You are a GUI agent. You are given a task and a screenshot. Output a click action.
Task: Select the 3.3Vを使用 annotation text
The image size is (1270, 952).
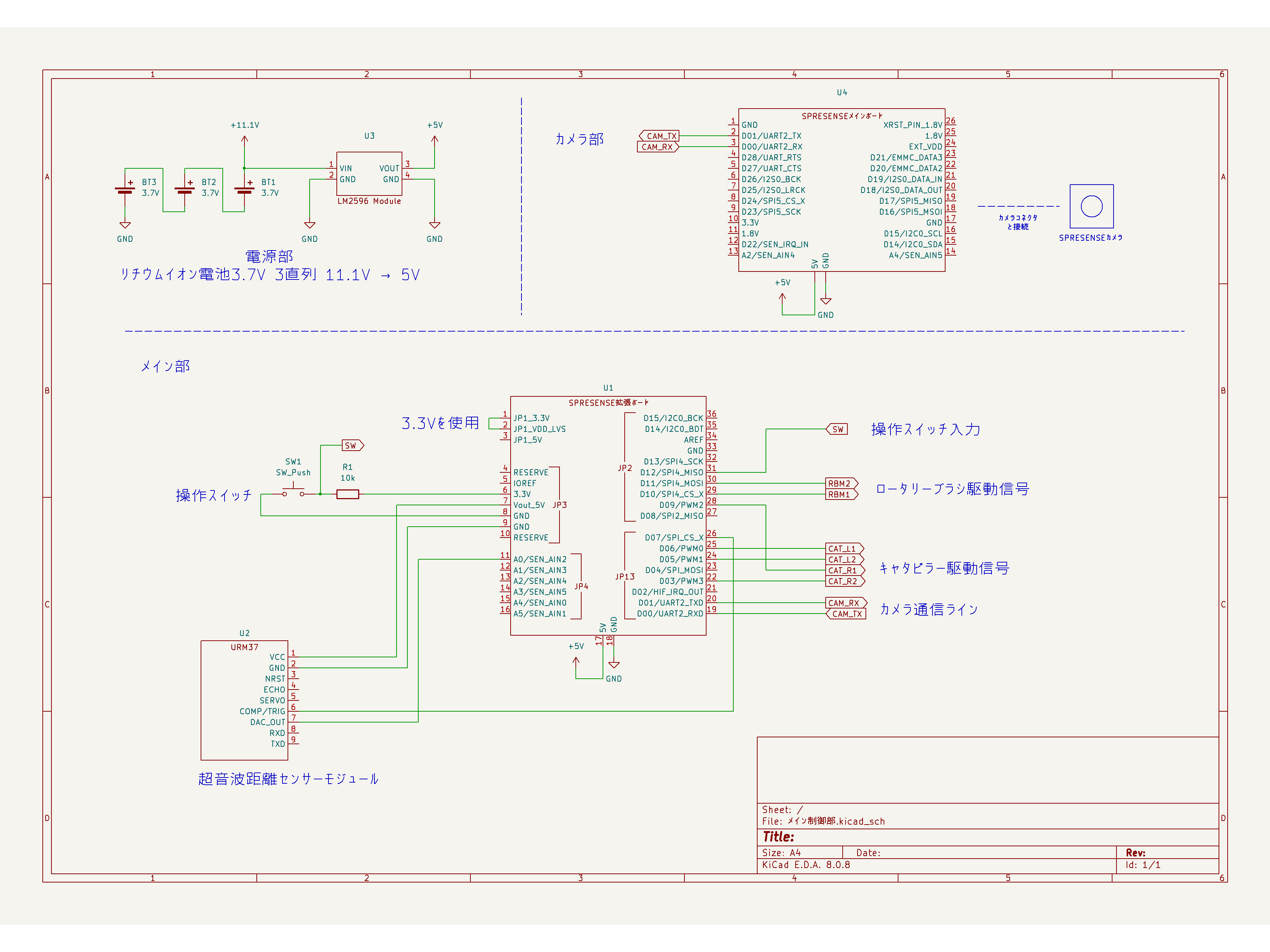click(440, 423)
